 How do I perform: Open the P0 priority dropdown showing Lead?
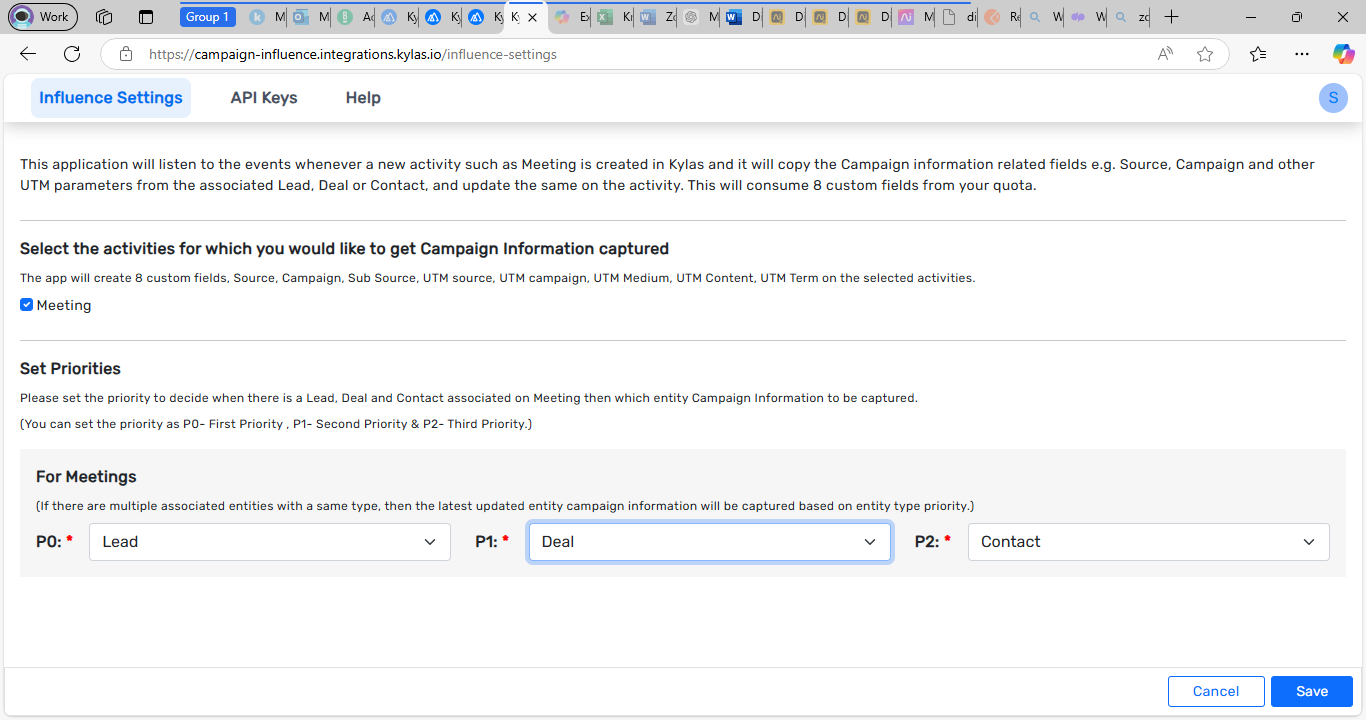click(270, 542)
